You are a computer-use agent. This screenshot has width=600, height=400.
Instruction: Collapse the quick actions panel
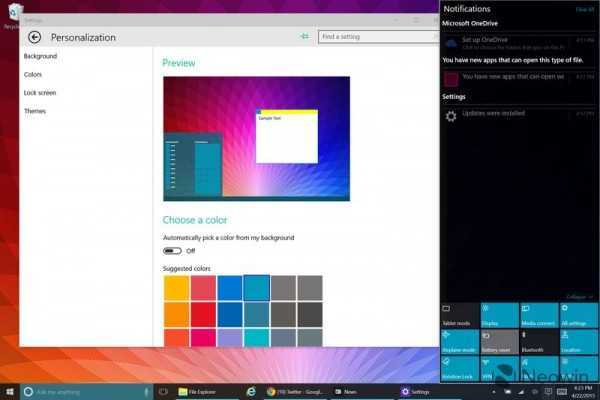579,297
